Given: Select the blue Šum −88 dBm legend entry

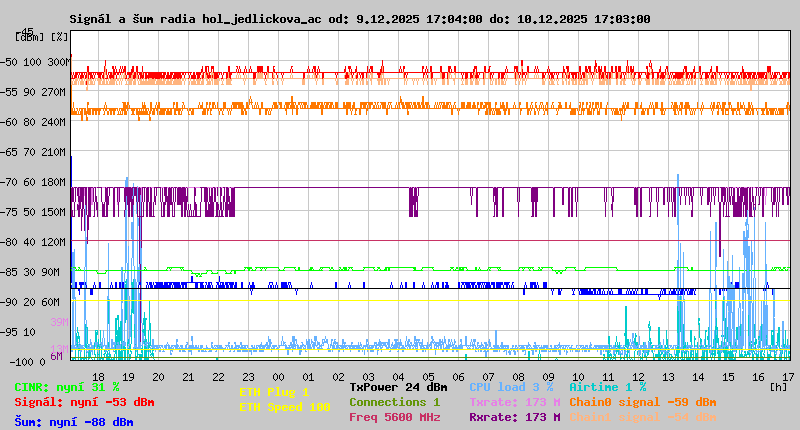Looking at the screenshot, I should point(74,422).
